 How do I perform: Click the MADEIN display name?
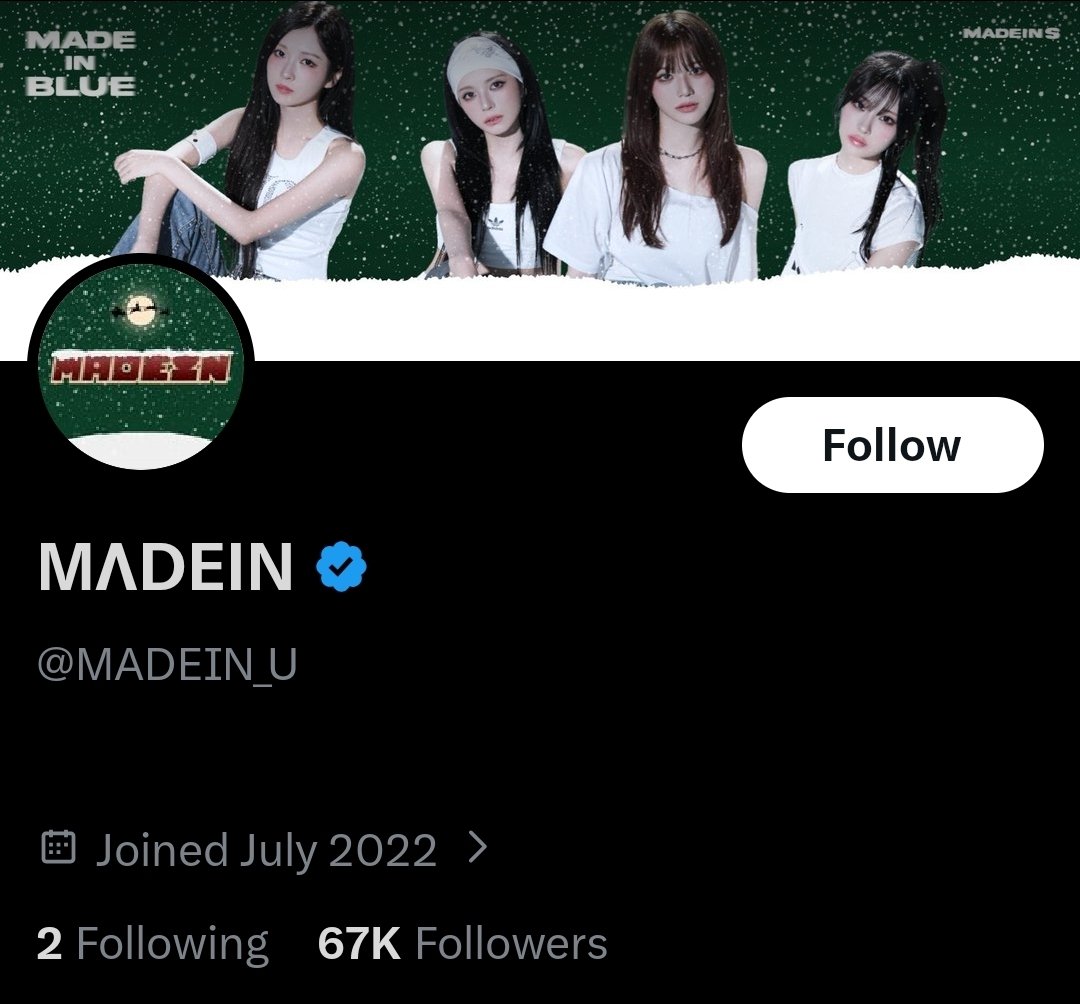click(166, 566)
